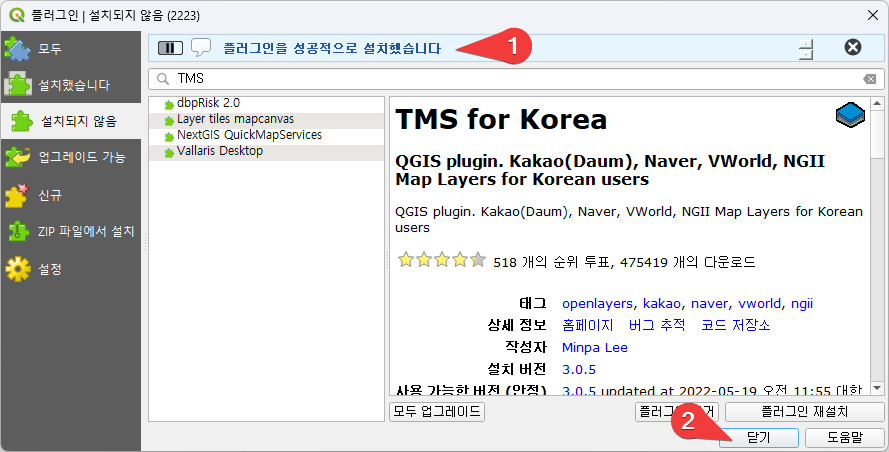Click the 설치했습니다 installed plugins icon
Screen dimensions: 889x452
19,85
